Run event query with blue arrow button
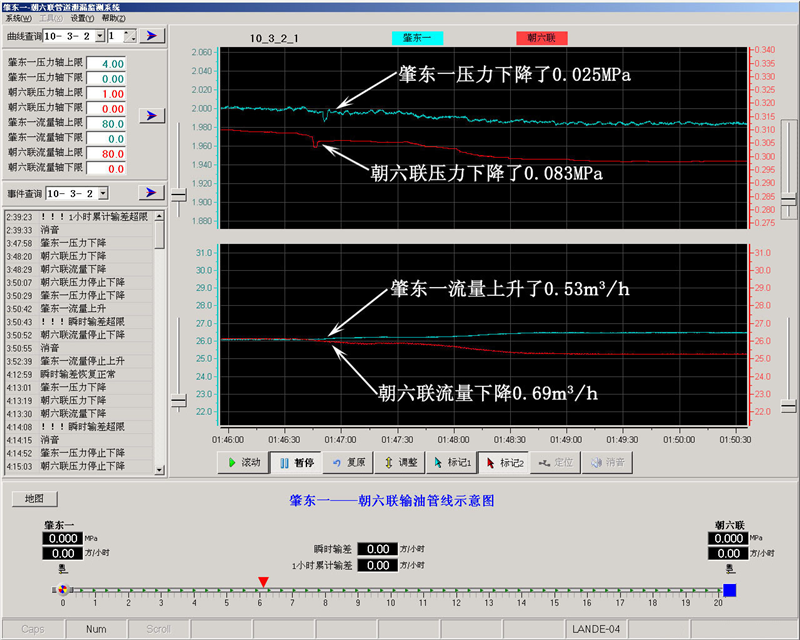Viewport: 800px width, 640px height. (x=152, y=192)
